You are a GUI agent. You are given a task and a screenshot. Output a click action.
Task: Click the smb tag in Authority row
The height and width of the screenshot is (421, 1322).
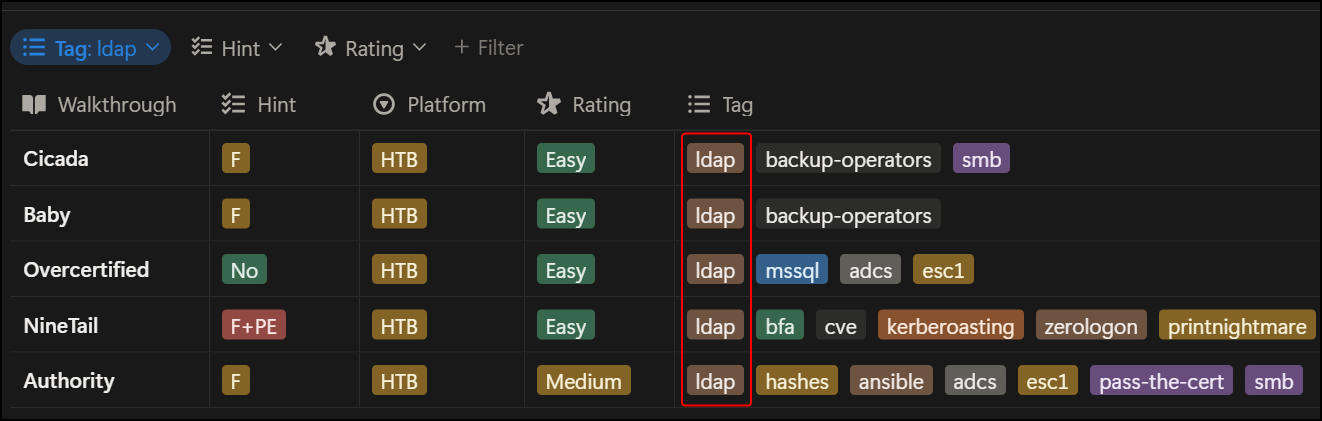1274,381
